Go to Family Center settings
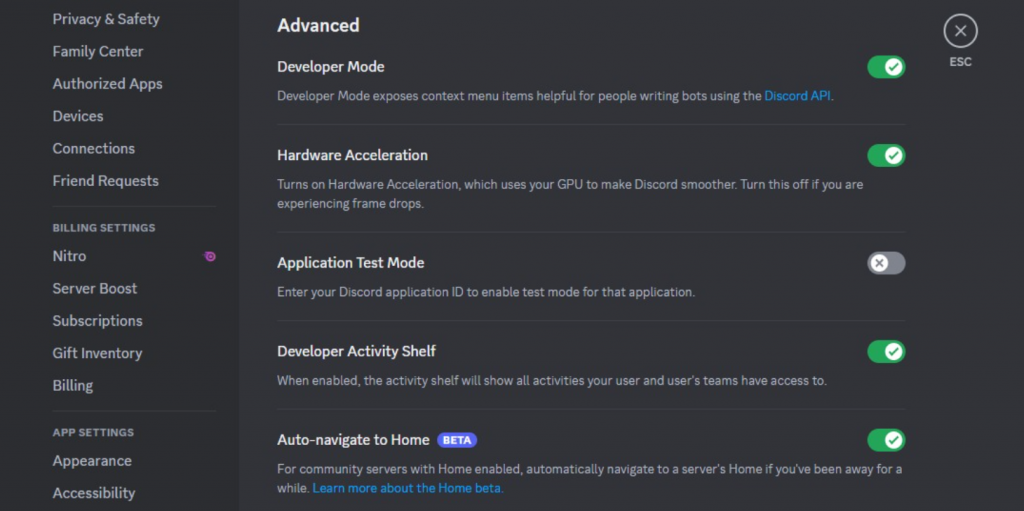Screen dimensions: 1024x511 (x=98, y=51)
